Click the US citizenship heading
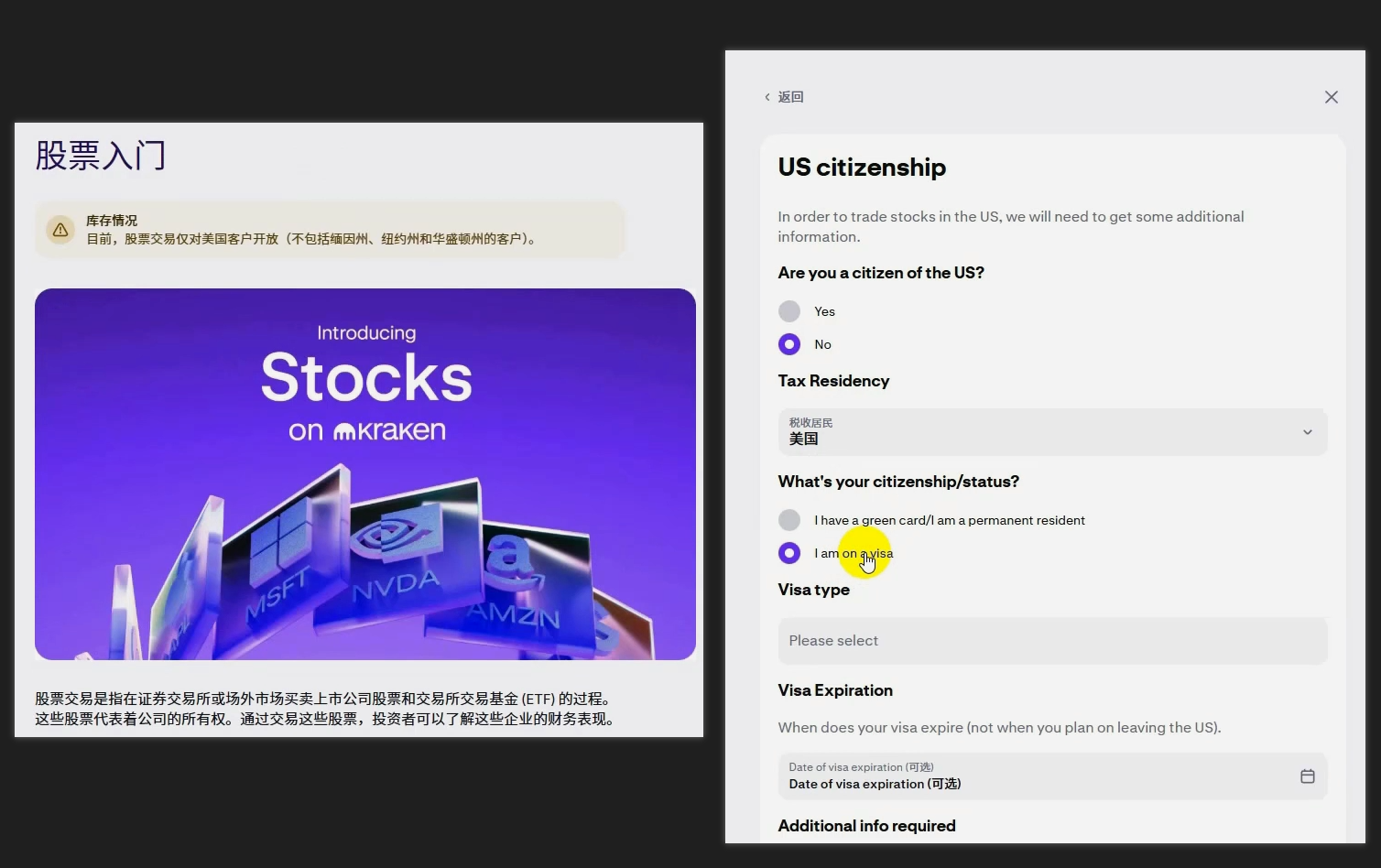 pos(862,168)
